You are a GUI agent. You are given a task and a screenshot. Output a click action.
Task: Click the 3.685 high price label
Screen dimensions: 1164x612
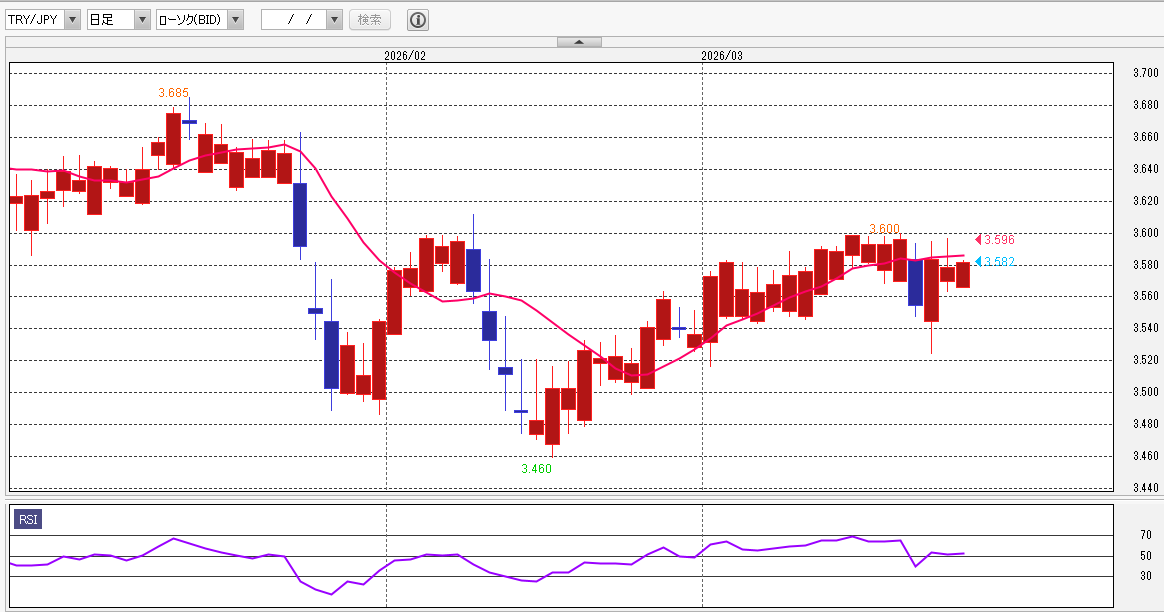click(174, 93)
